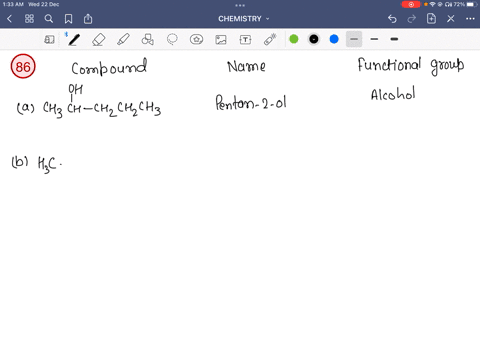The width and height of the screenshot is (480, 360).
Task: Select the Highlighter tool
Action: pyautogui.click(x=123, y=40)
